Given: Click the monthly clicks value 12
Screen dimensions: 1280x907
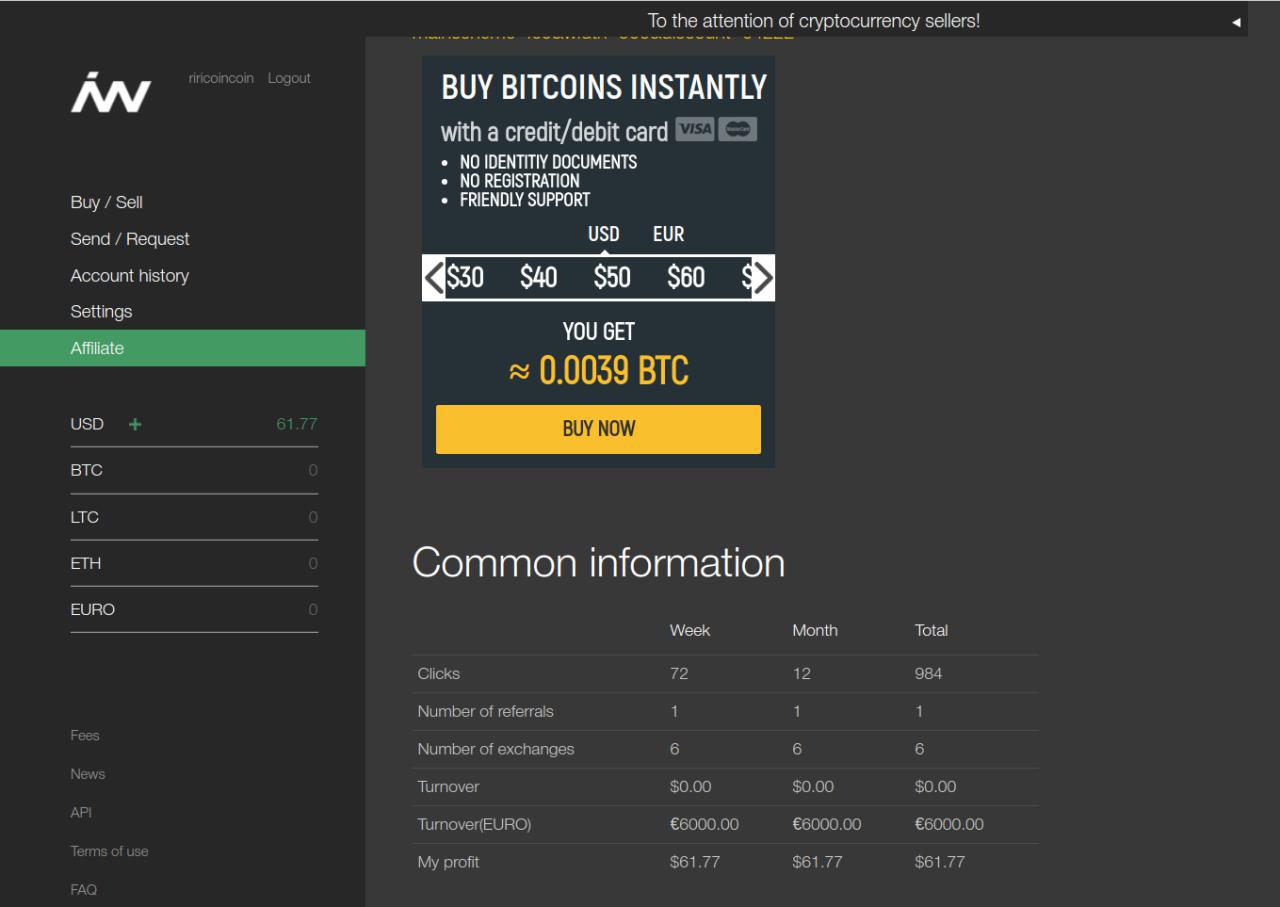Looking at the screenshot, I should click(801, 673).
